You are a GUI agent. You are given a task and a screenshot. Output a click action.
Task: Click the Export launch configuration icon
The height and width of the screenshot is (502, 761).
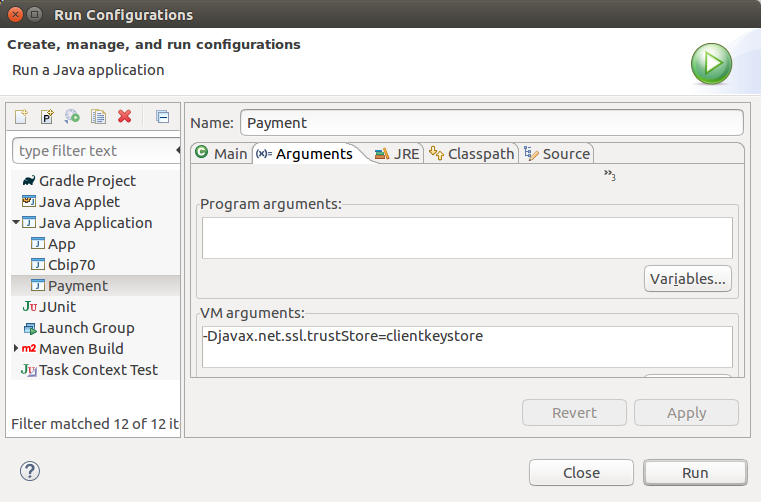(72, 117)
